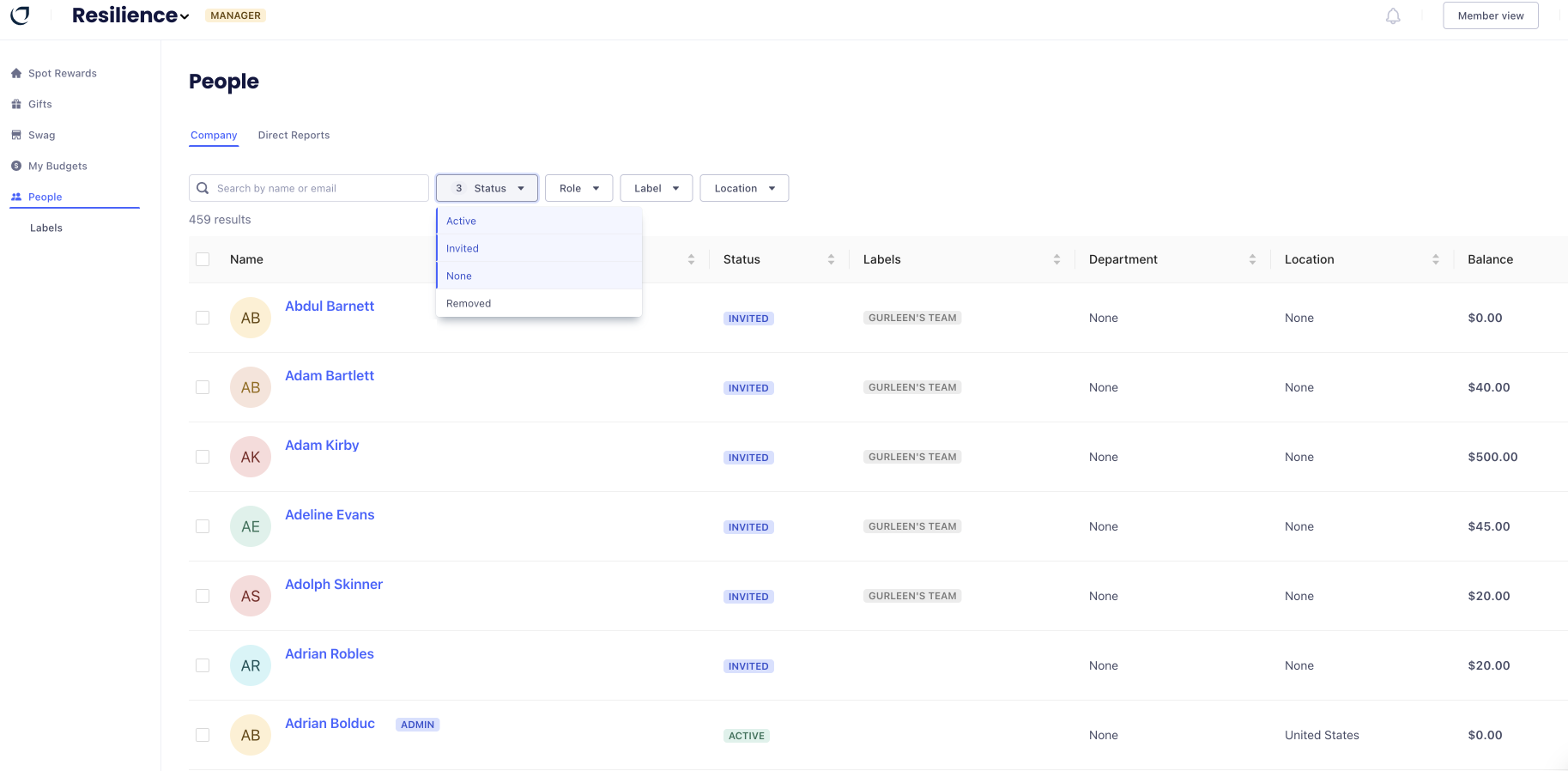1568x771 pixels.
Task: Click the Gurleen's Team label for Adam Bartlett
Action: click(912, 387)
